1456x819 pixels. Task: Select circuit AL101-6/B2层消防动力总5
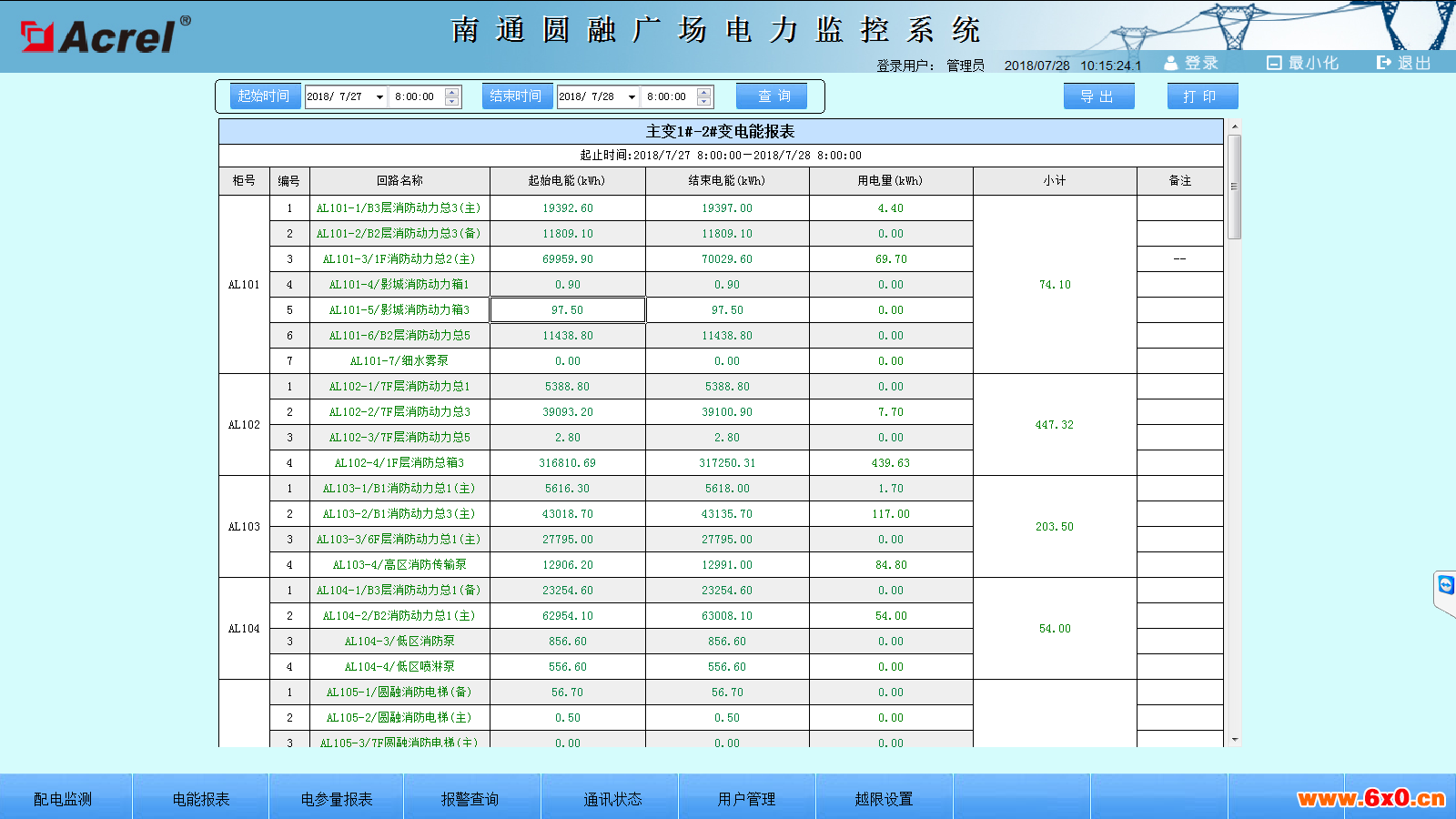399,336
